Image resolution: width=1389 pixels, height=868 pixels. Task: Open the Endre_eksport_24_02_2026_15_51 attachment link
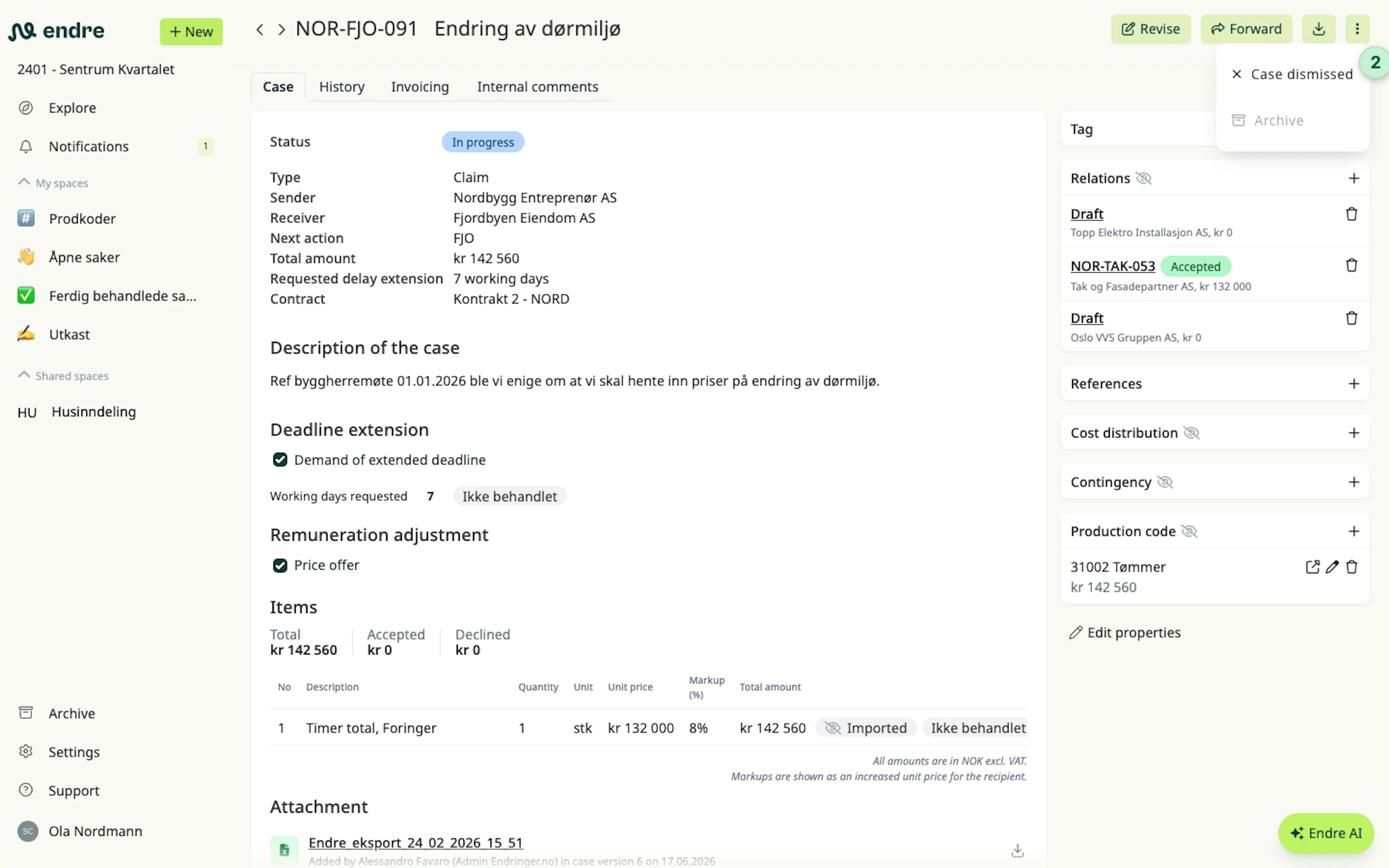click(x=416, y=843)
